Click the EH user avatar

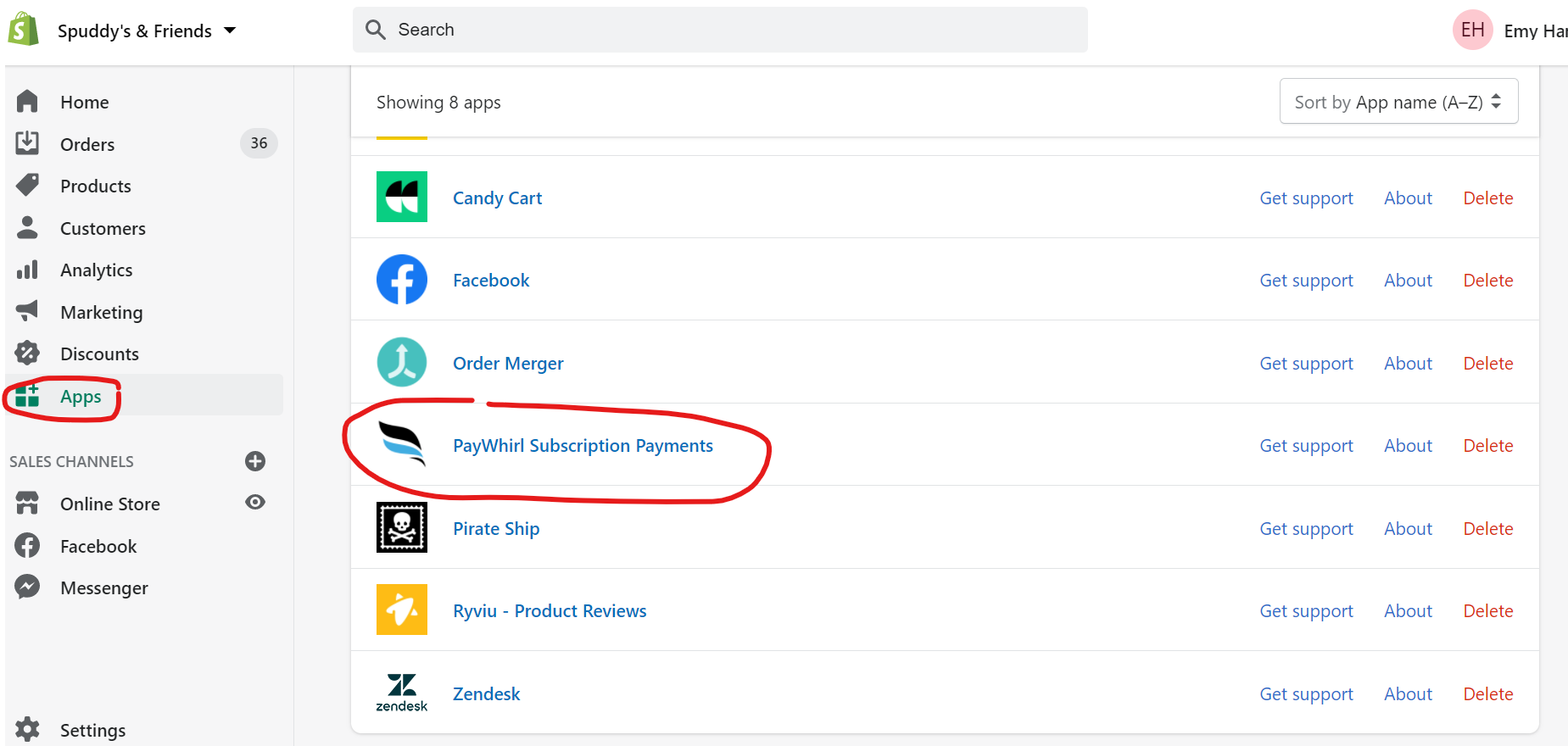1472,31
